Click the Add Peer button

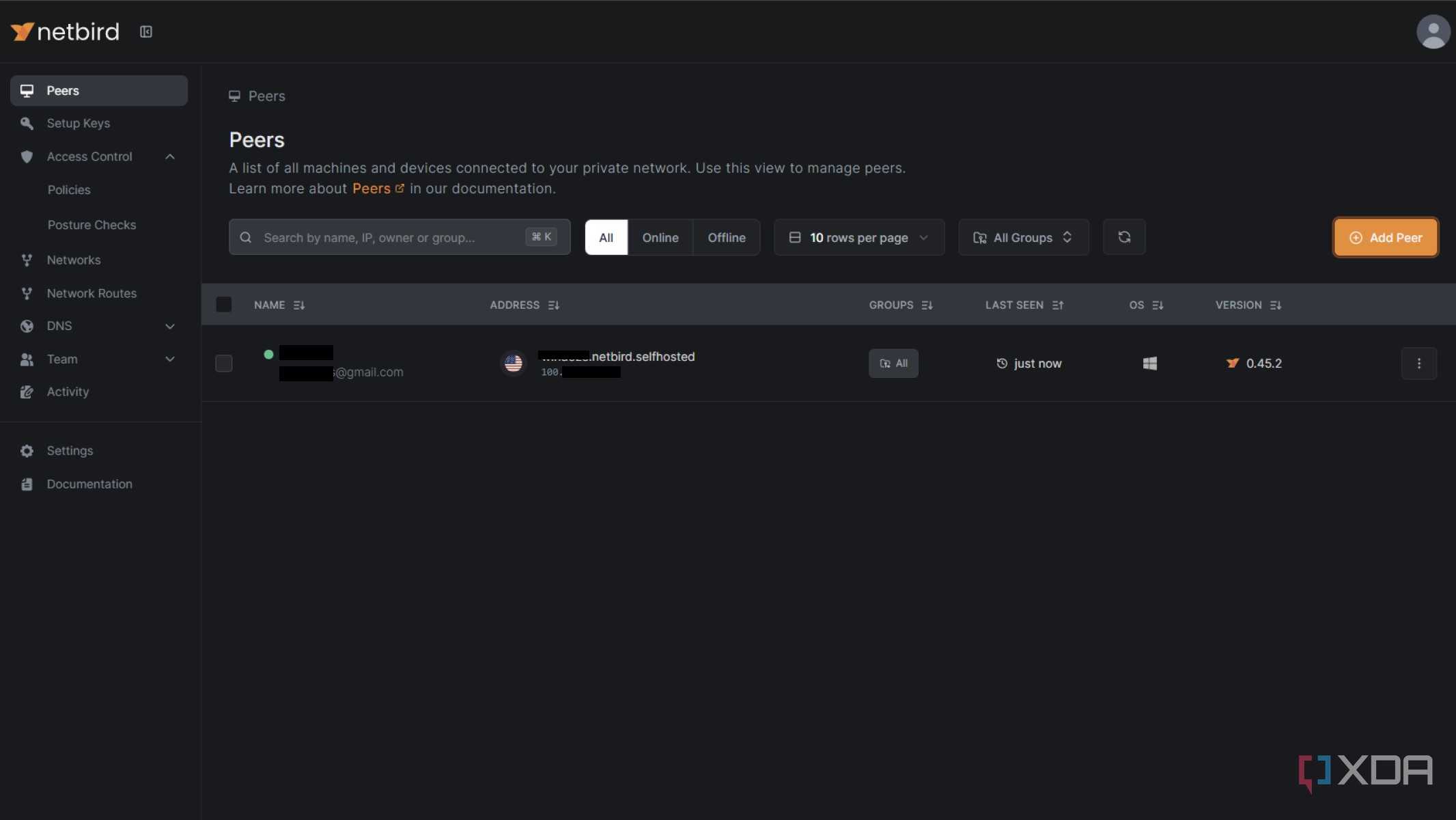pyautogui.click(x=1386, y=237)
